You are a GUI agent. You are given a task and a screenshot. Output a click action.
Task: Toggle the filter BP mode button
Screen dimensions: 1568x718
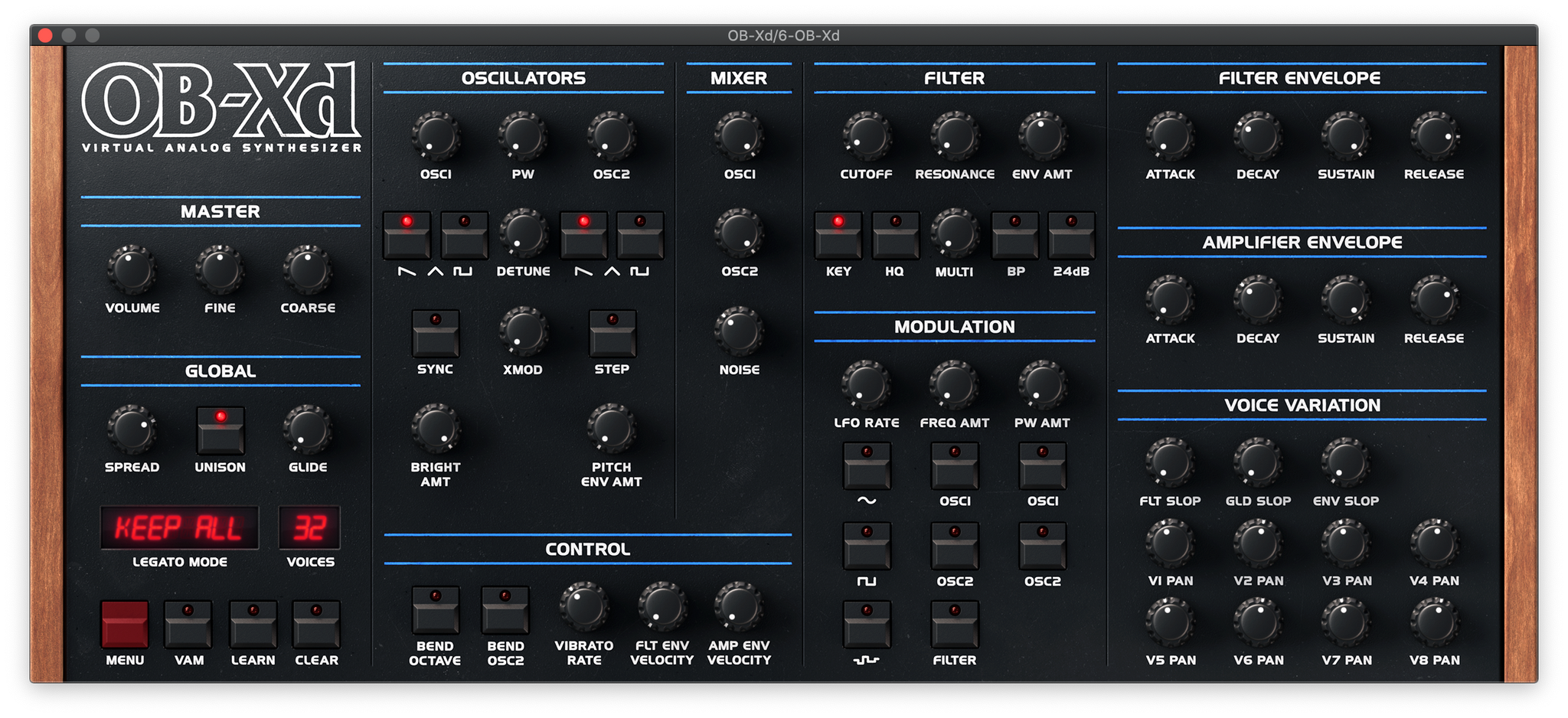[x=1015, y=236]
